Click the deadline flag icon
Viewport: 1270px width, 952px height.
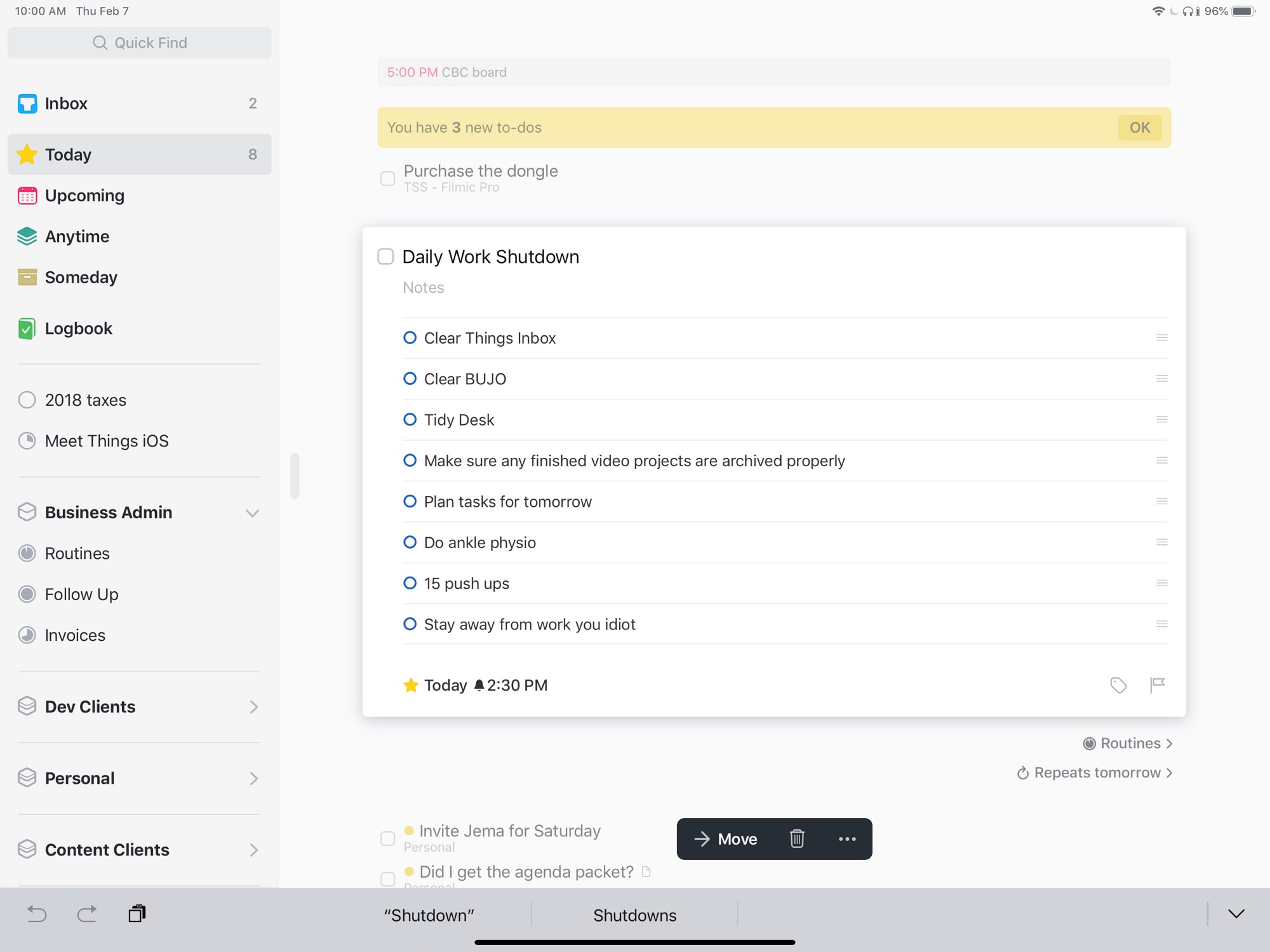click(x=1157, y=685)
